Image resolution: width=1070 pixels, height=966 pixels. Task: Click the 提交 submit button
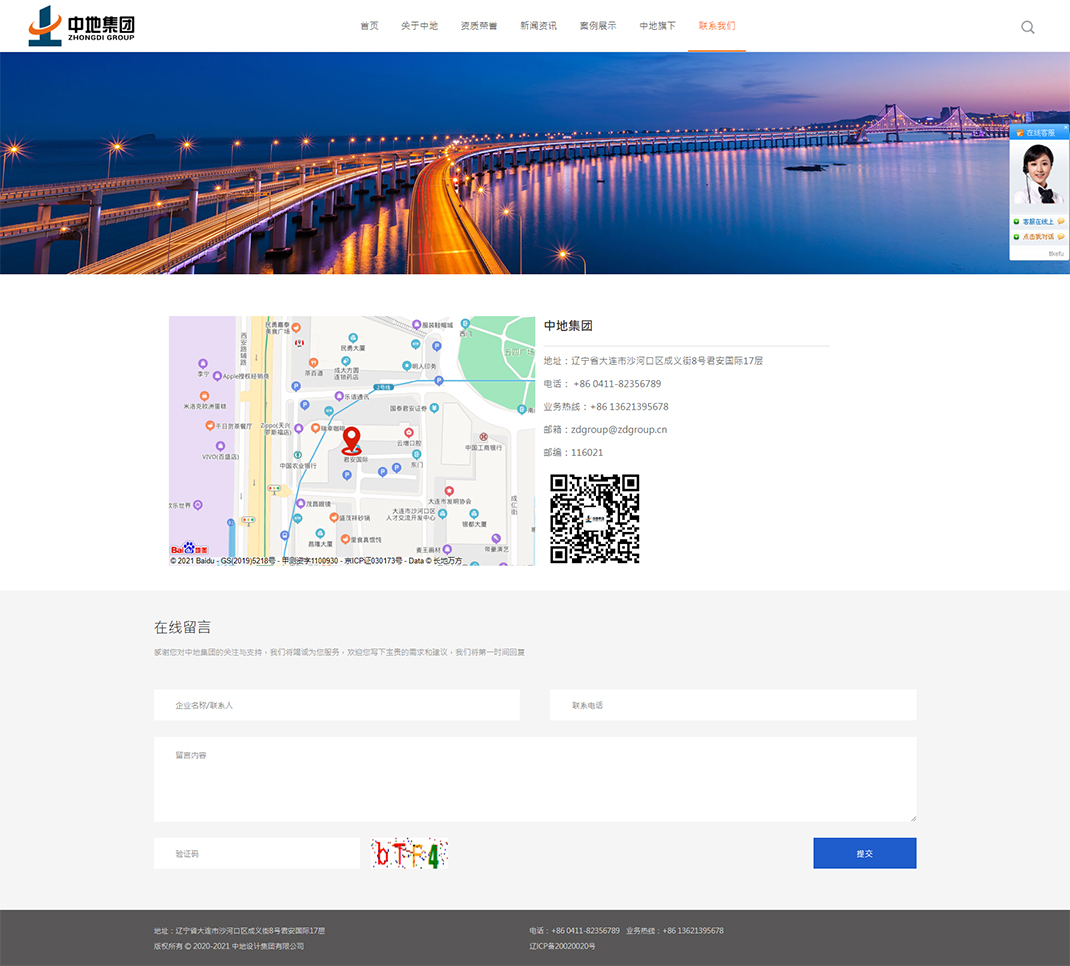864,852
